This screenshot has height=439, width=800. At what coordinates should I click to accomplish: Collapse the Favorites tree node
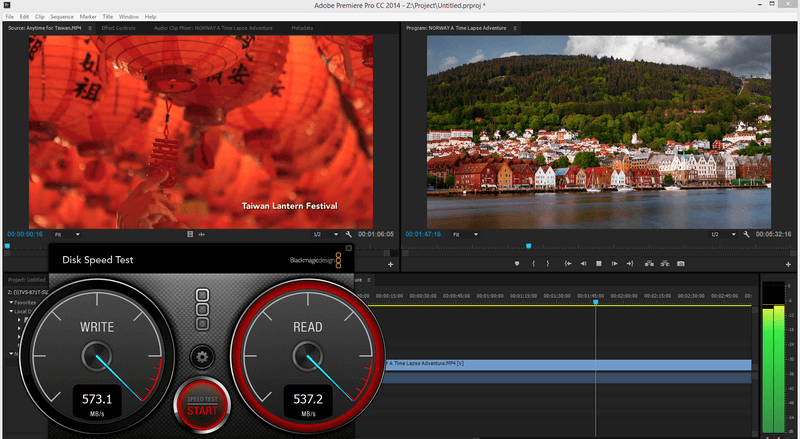[x=11, y=303]
